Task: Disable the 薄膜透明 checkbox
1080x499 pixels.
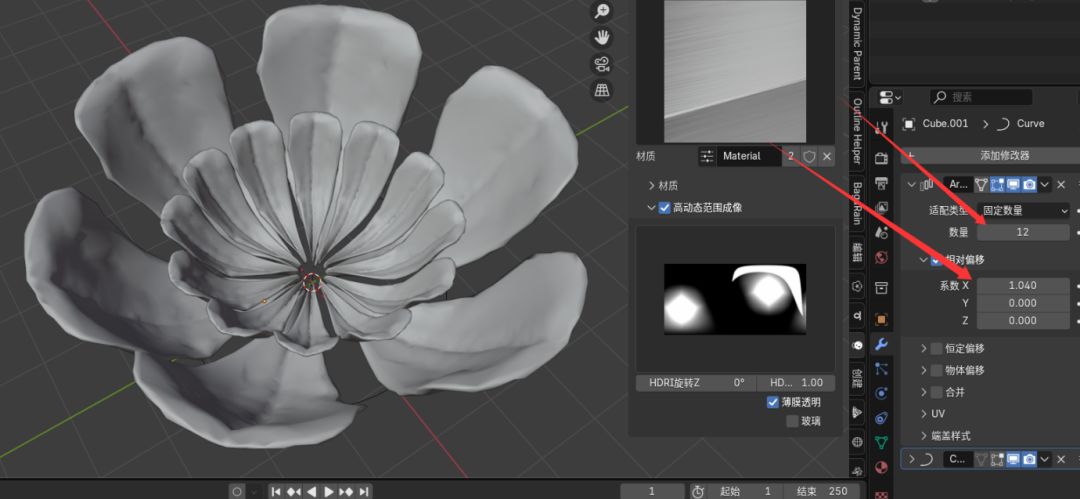Action: (x=773, y=402)
